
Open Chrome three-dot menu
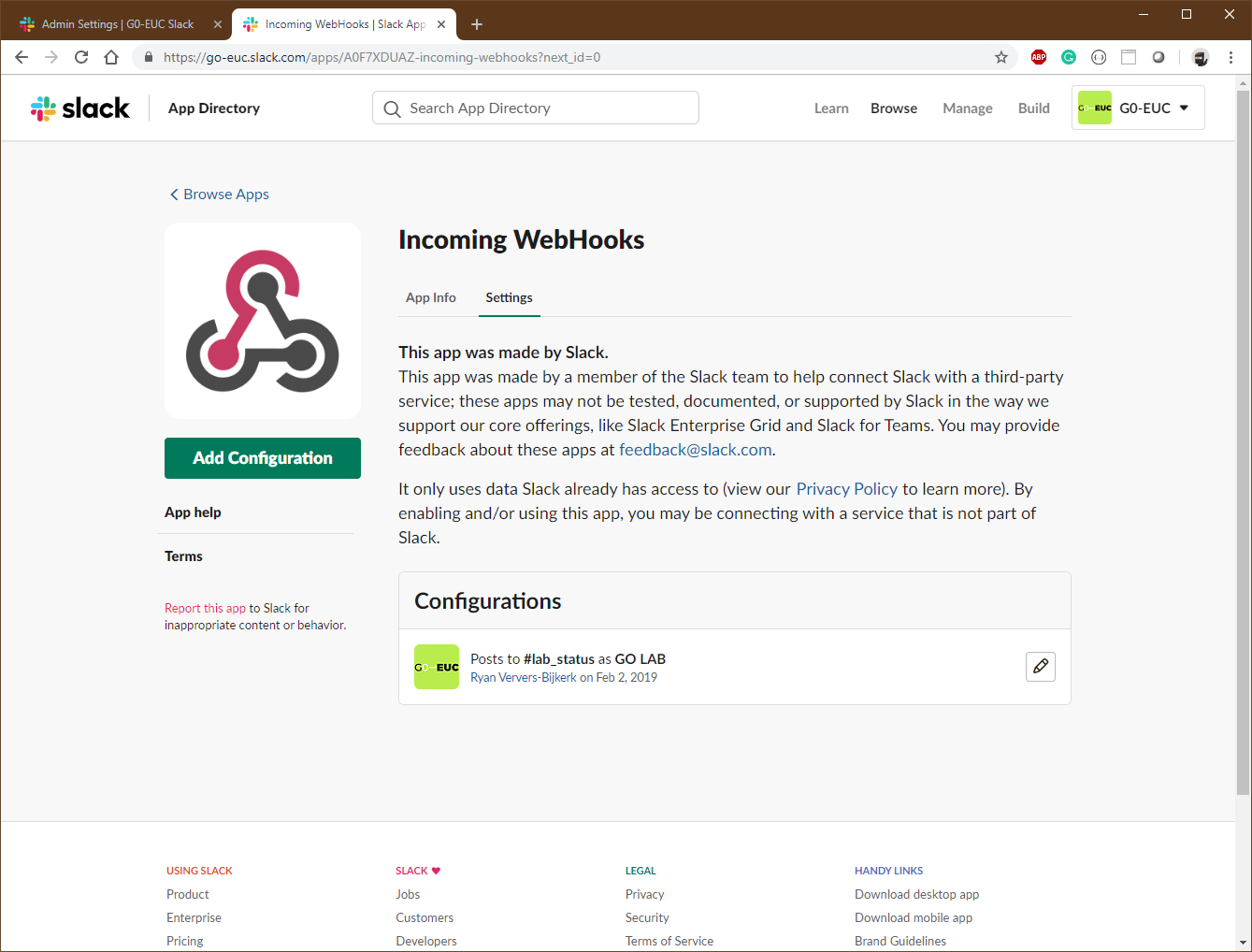point(1230,57)
